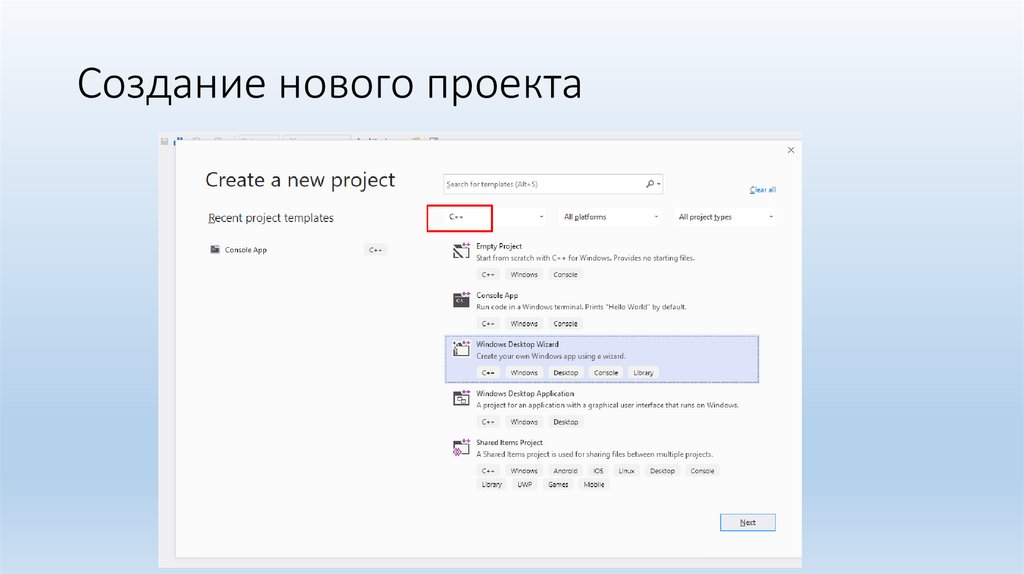The height and width of the screenshot is (574, 1024).
Task: Click the UWP tag under Shared Items Project
Action: (524, 485)
